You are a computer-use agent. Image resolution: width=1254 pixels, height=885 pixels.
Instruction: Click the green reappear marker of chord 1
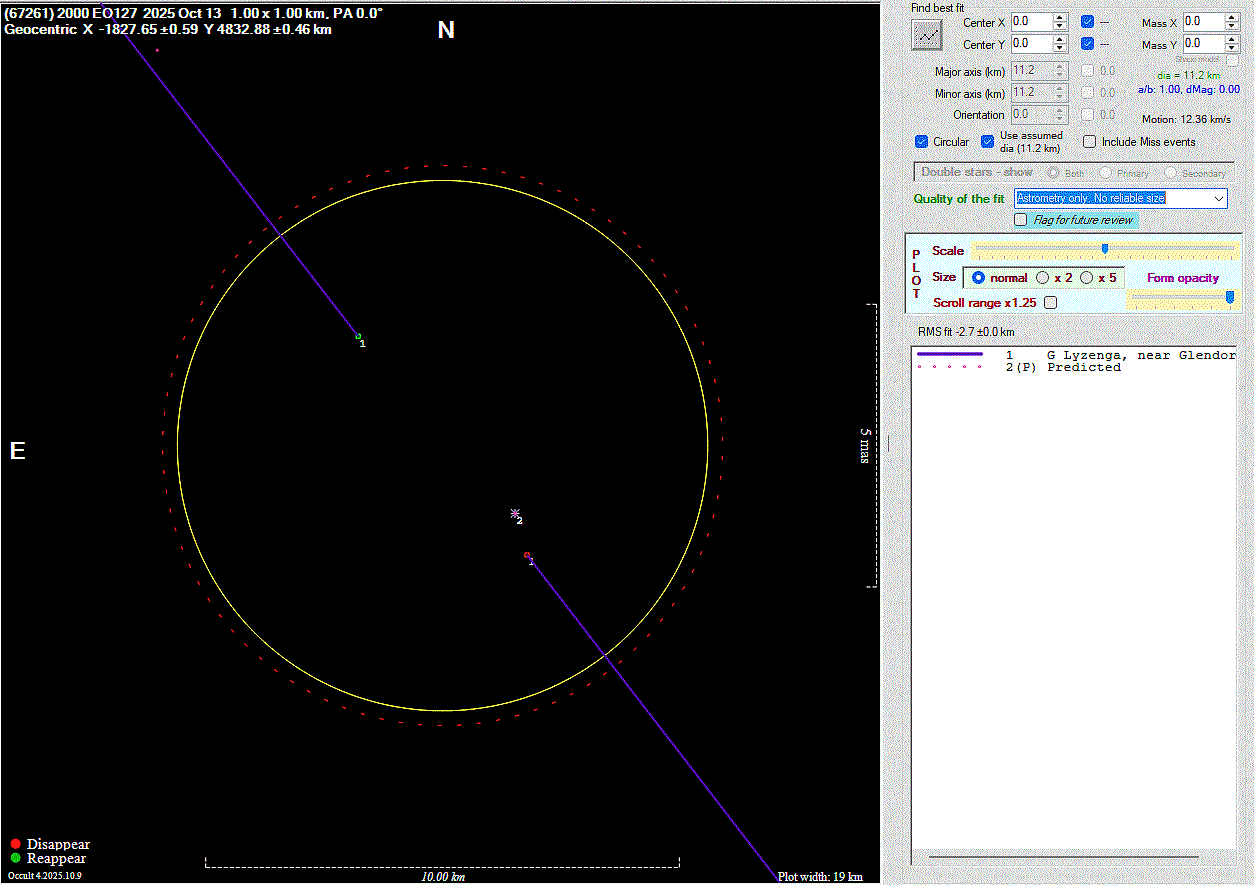point(358,337)
